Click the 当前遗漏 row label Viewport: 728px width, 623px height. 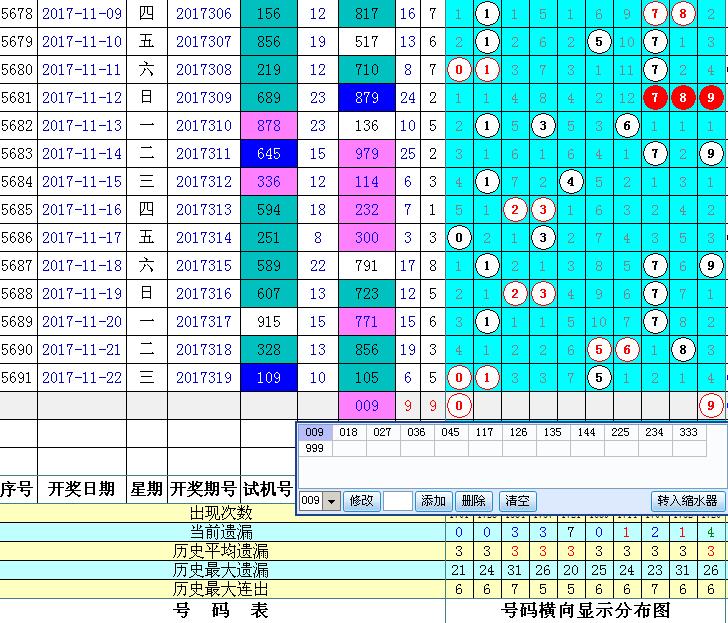pyautogui.click(x=222, y=532)
